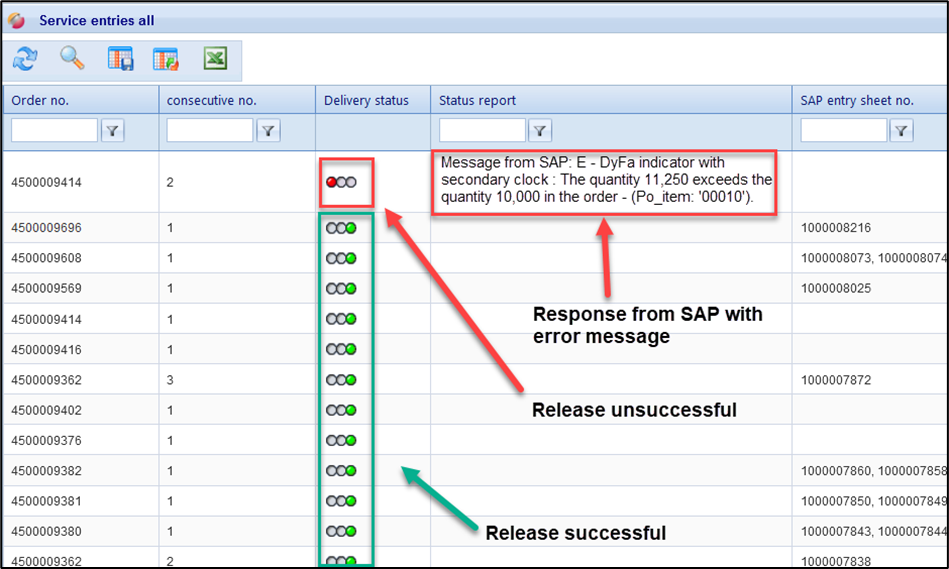Open search with the magnifying glass icon
This screenshot has width=949, height=569.
tap(72, 60)
